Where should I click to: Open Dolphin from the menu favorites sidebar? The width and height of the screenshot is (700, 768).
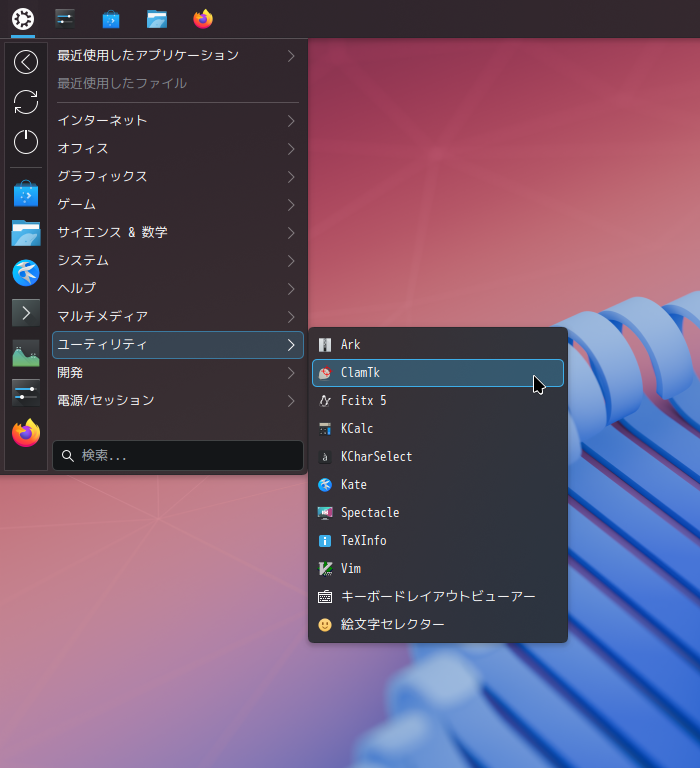pyautogui.click(x=26, y=233)
